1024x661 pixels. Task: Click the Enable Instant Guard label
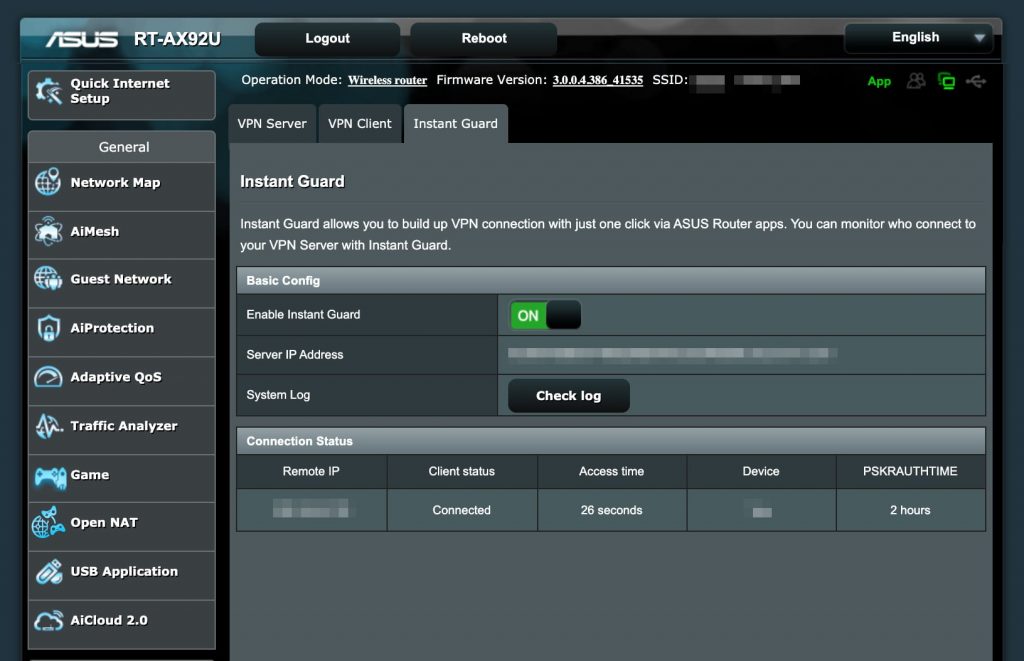tap(303, 315)
